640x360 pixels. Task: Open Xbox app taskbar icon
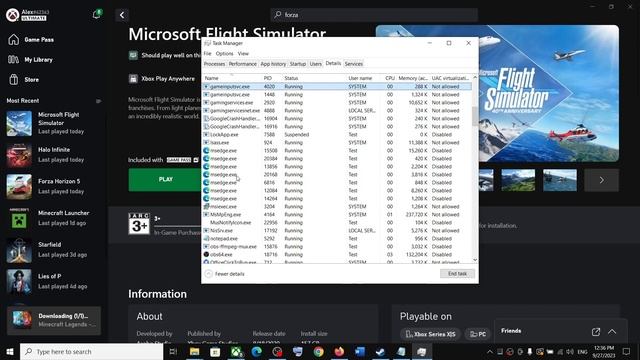(x=236, y=351)
